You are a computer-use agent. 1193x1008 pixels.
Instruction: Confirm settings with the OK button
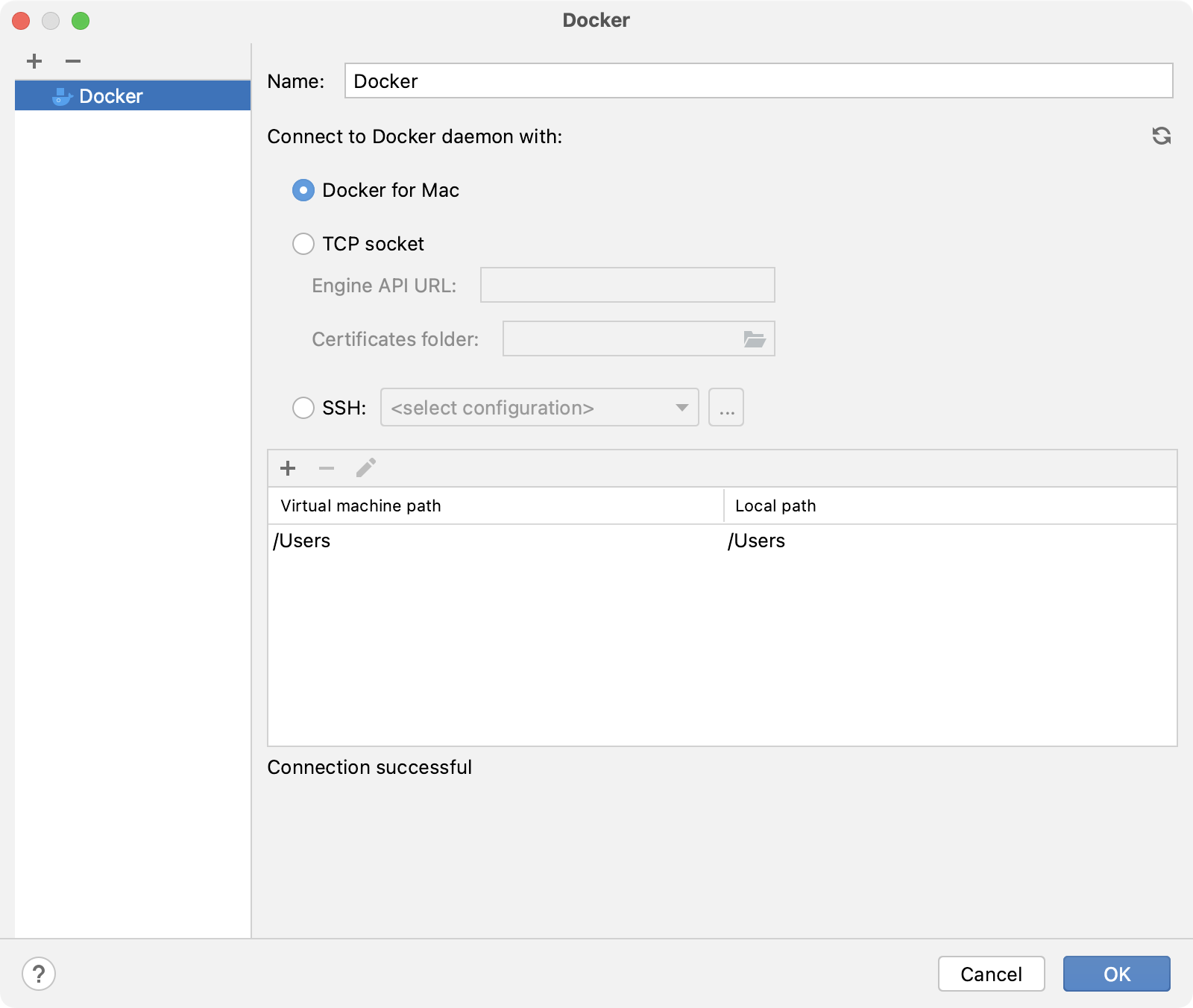click(x=1116, y=974)
